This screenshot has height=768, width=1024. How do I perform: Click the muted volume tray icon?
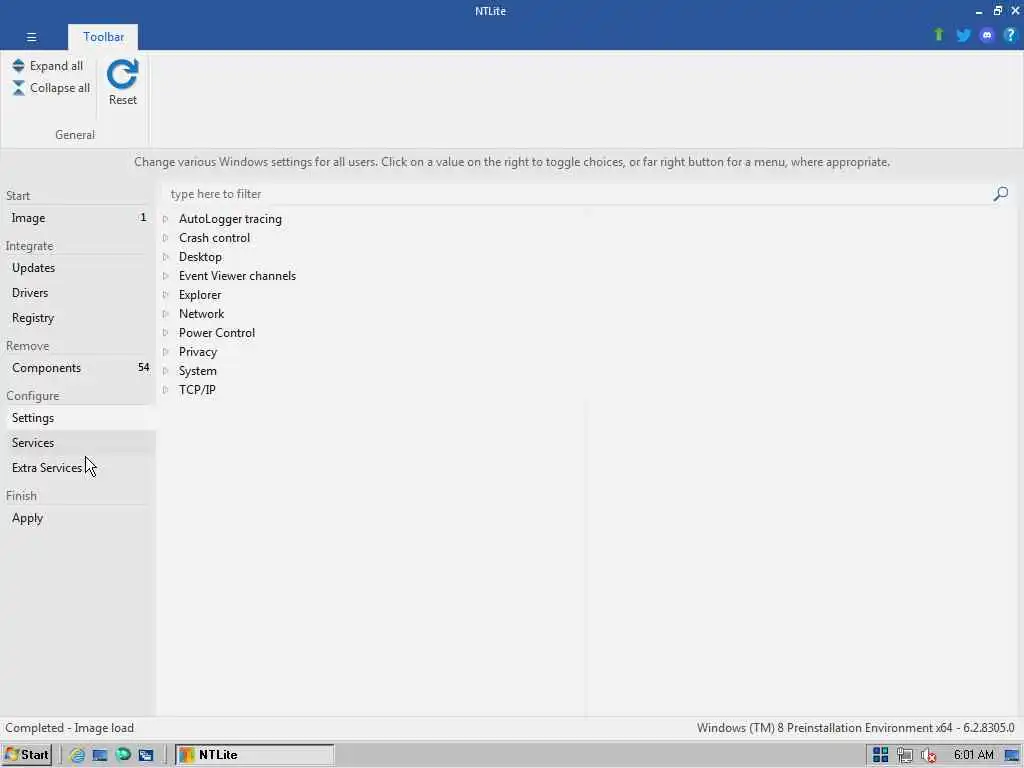pos(928,756)
